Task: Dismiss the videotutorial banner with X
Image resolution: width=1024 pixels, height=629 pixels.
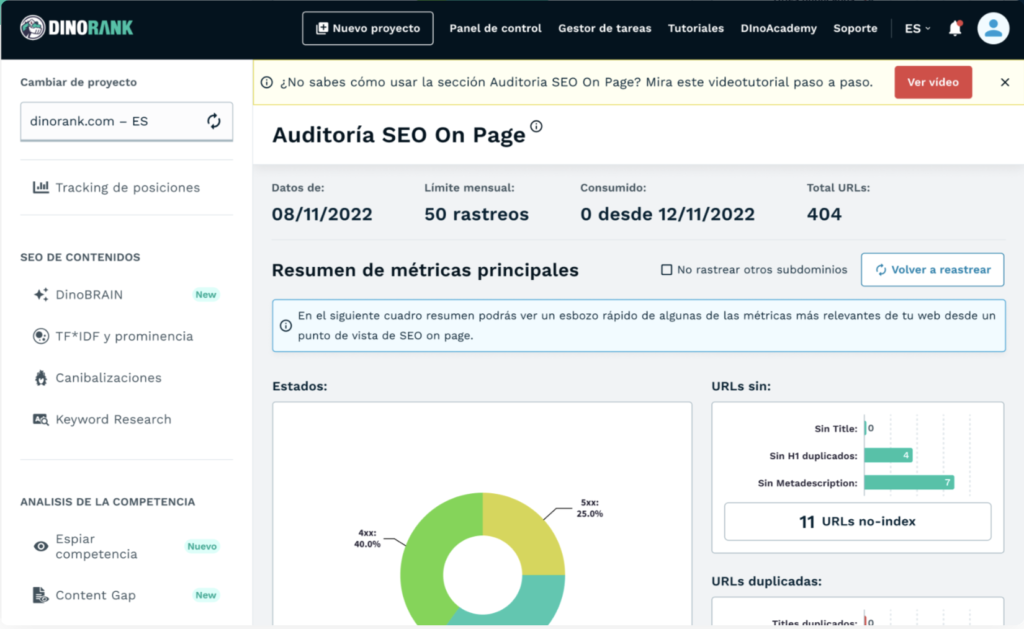Action: point(1005,82)
